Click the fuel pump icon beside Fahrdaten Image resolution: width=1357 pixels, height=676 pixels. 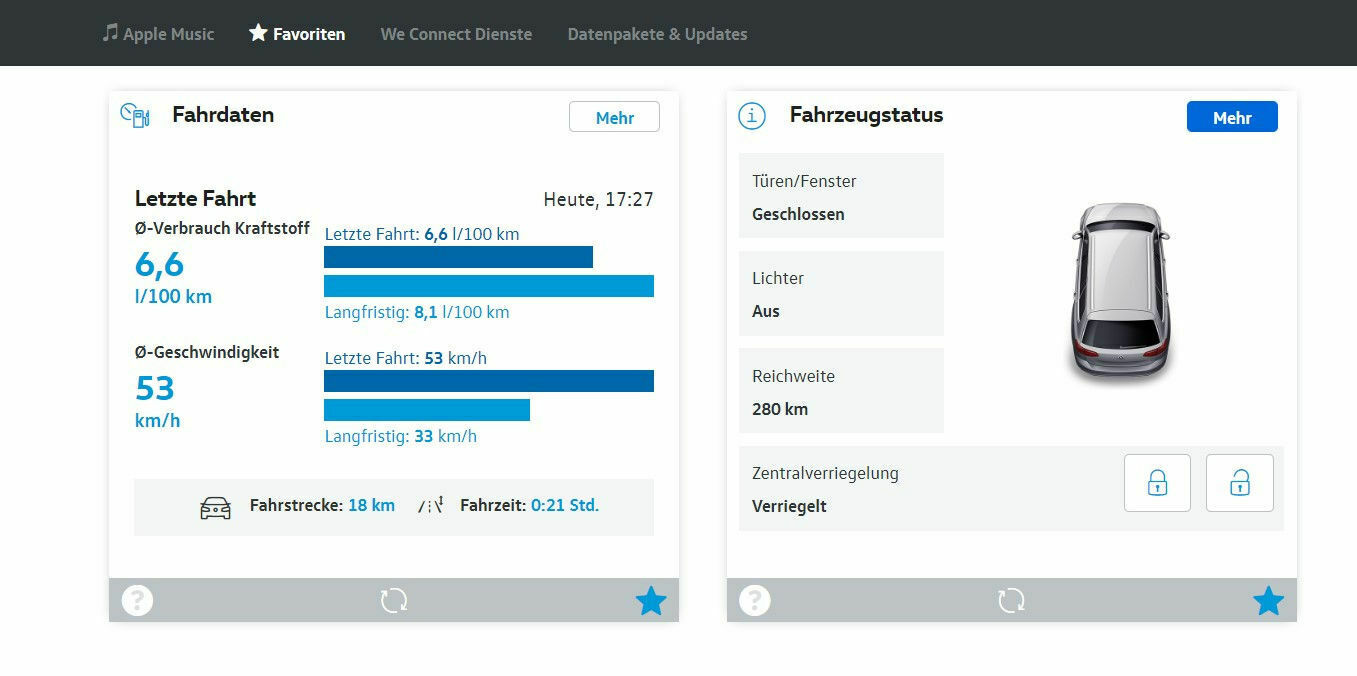point(135,115)
